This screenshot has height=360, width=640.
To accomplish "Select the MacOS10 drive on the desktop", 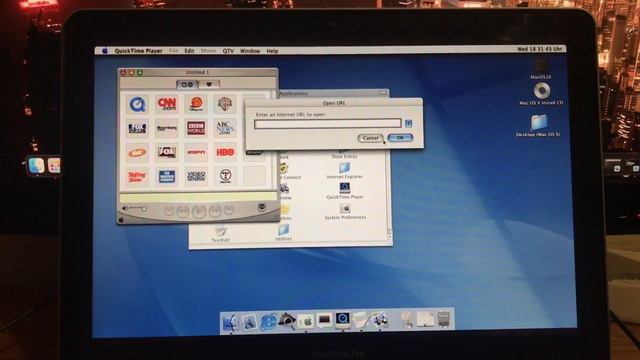I will [x=540, y=69].
